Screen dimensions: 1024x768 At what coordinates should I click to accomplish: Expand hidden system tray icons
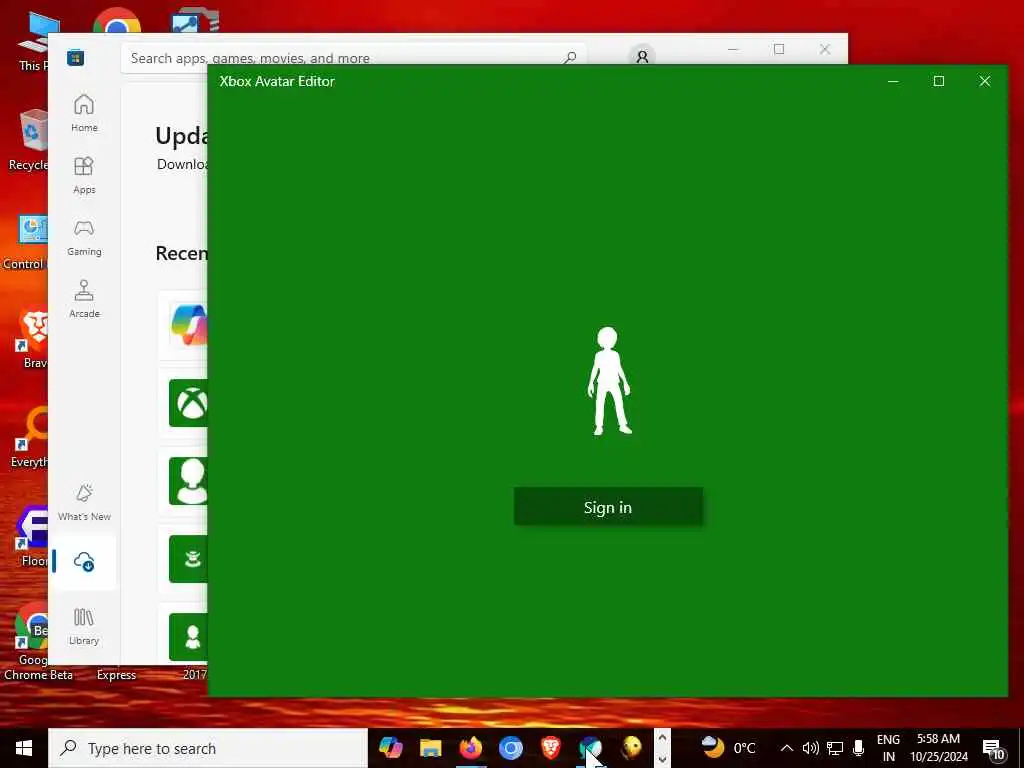(x=787, y=748)
